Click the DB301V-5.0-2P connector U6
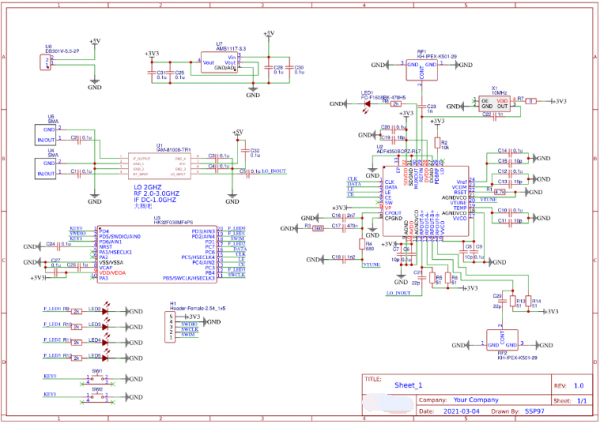This screenshot has width=600, height=424. click(46, 63)
